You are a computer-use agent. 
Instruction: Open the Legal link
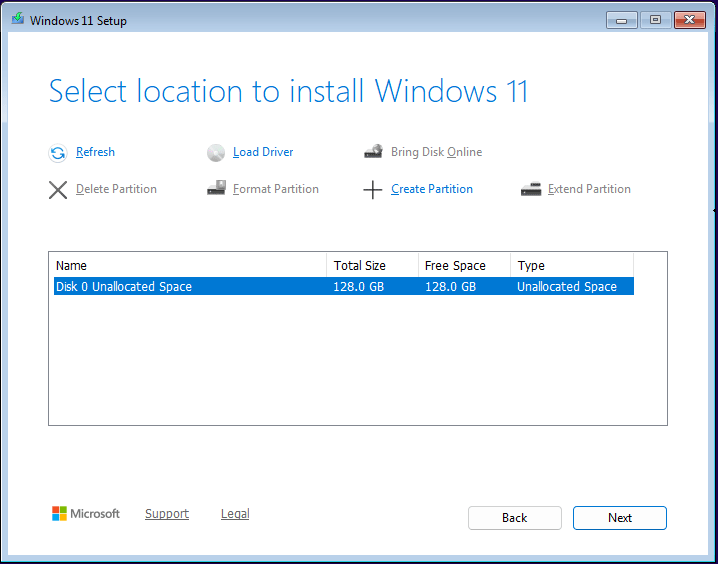(235, 514)
